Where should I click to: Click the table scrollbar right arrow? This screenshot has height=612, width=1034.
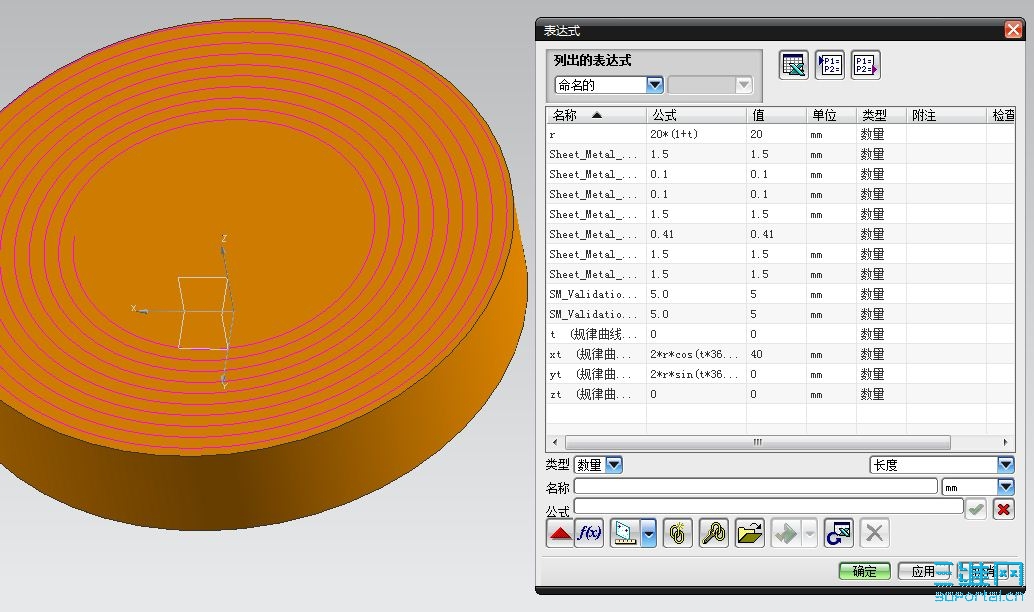1006,442
